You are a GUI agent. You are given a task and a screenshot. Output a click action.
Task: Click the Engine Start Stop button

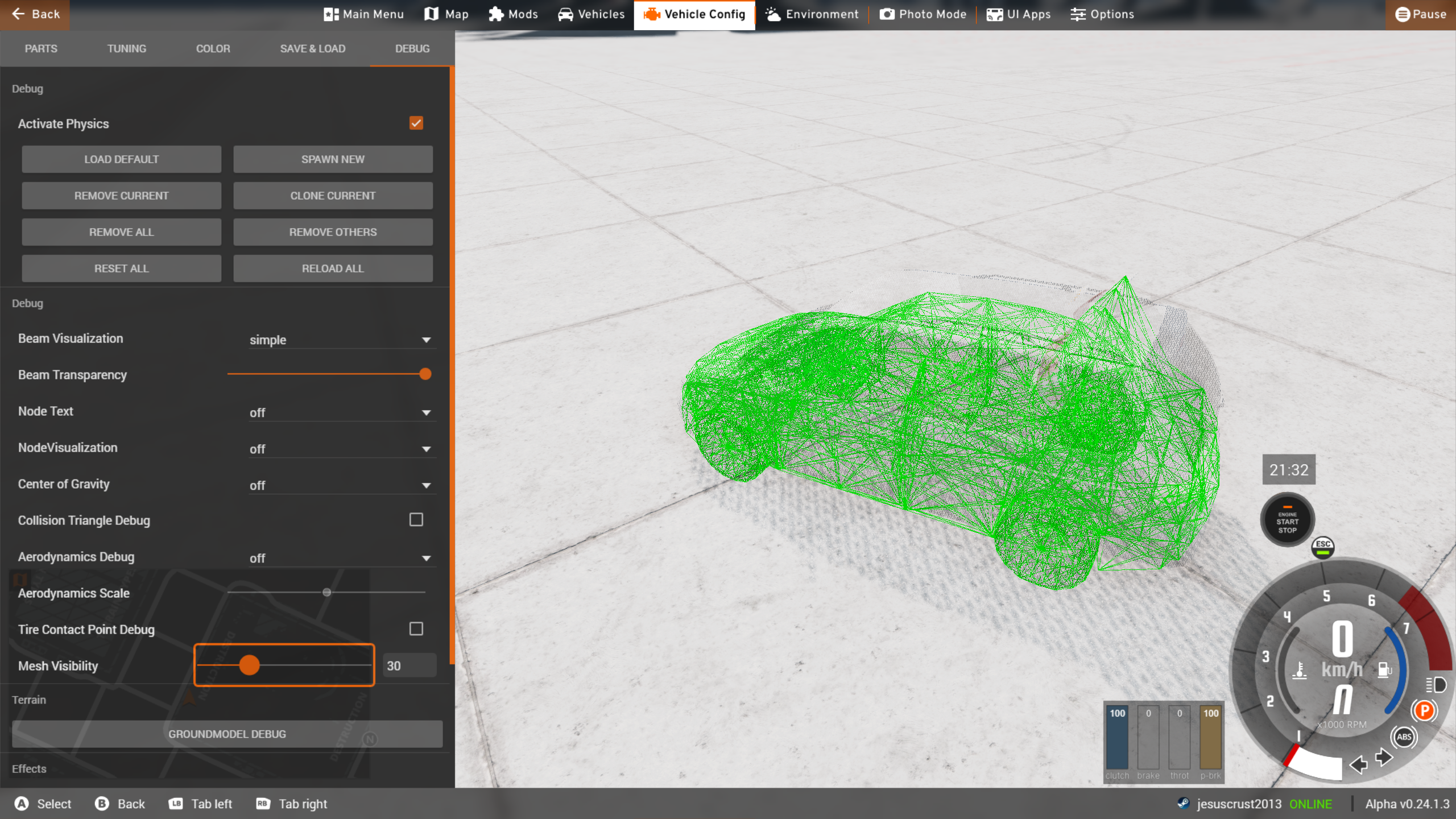pyautogui.click(x=1287, y=520)
